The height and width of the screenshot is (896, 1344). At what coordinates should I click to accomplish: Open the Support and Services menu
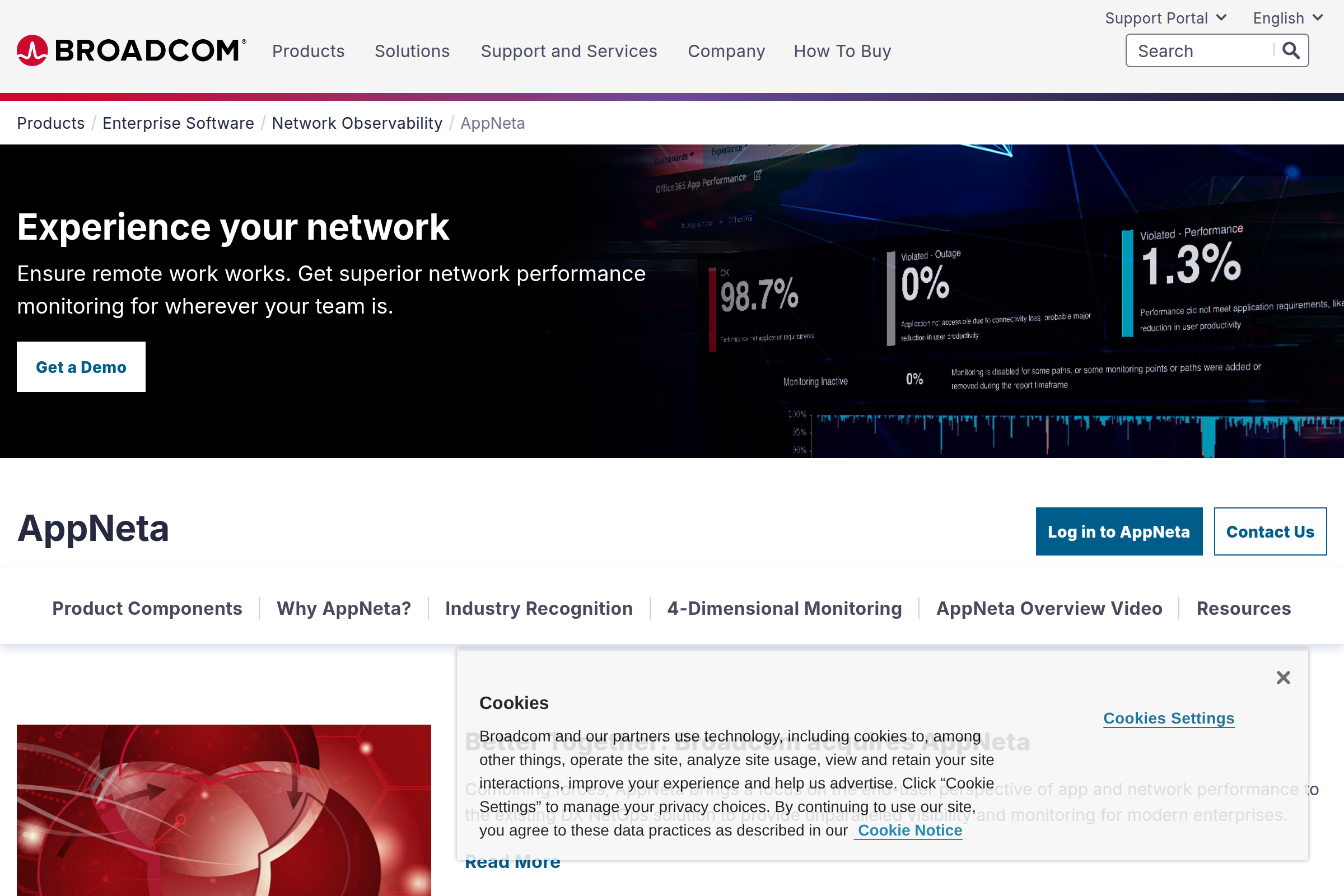pyautogui.click(x=568, y=51)
